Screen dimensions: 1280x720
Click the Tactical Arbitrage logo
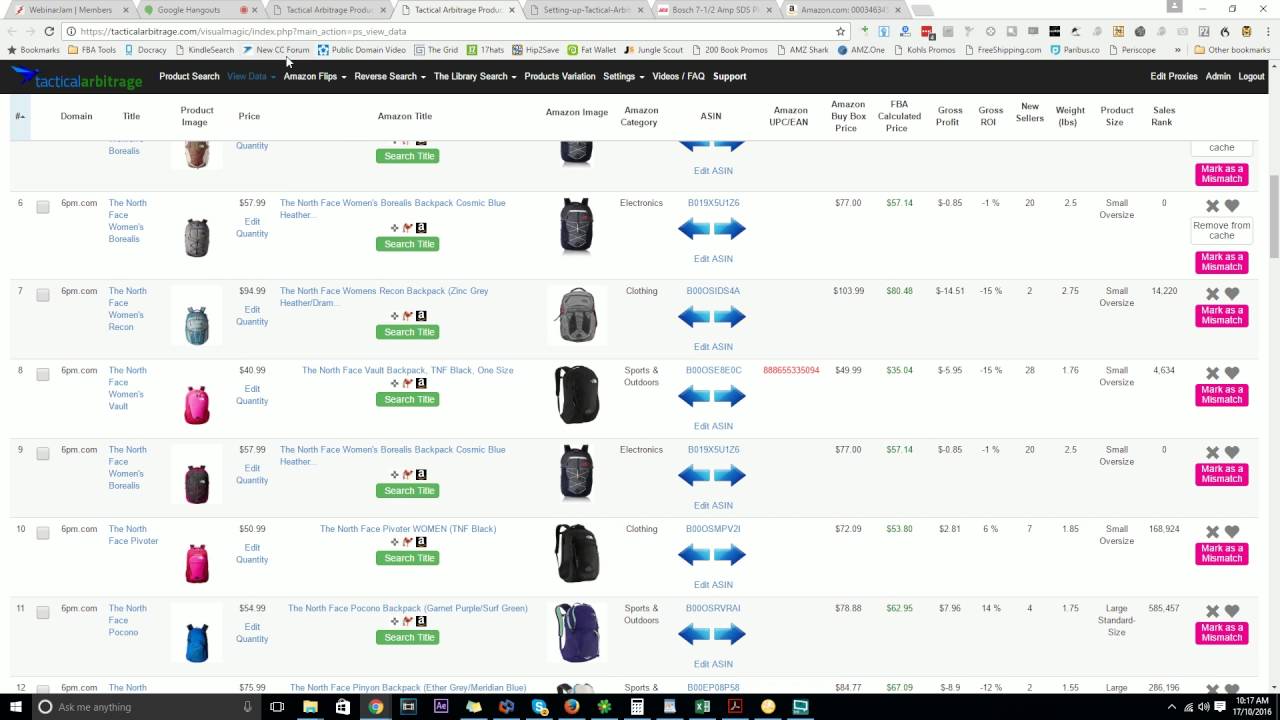77,78
